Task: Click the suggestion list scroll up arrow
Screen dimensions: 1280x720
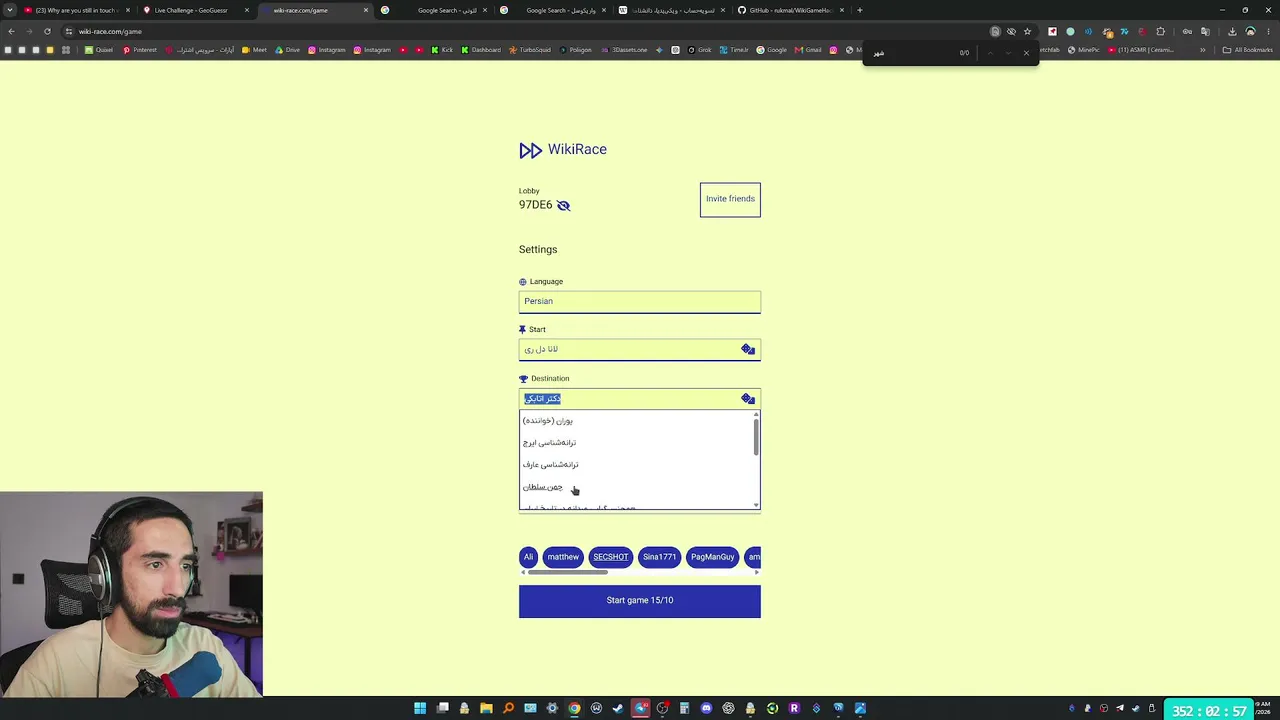Action: pyautogui.click(x=756, y=414)
